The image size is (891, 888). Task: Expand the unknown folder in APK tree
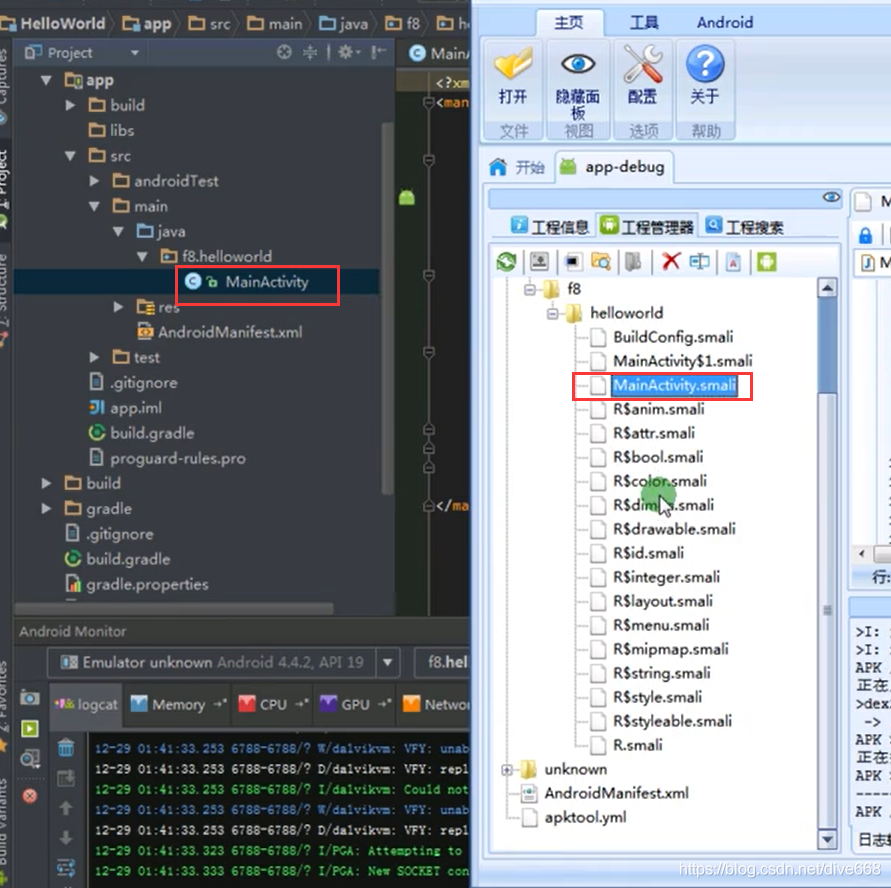506,770
